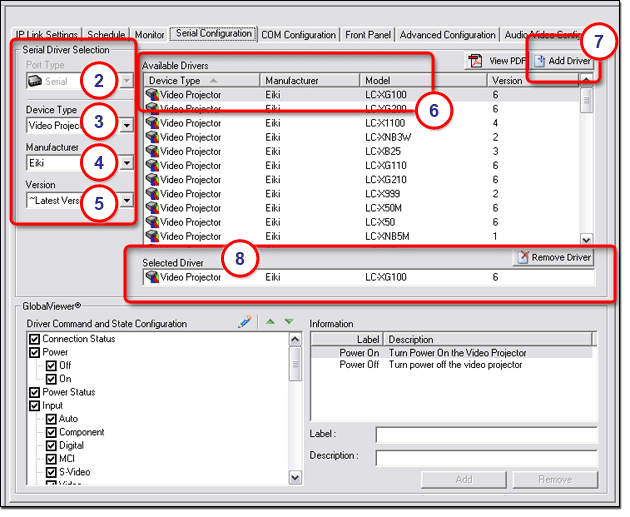Open the Front Panel tab
630x517 pixels.
(x=369, y=35)
